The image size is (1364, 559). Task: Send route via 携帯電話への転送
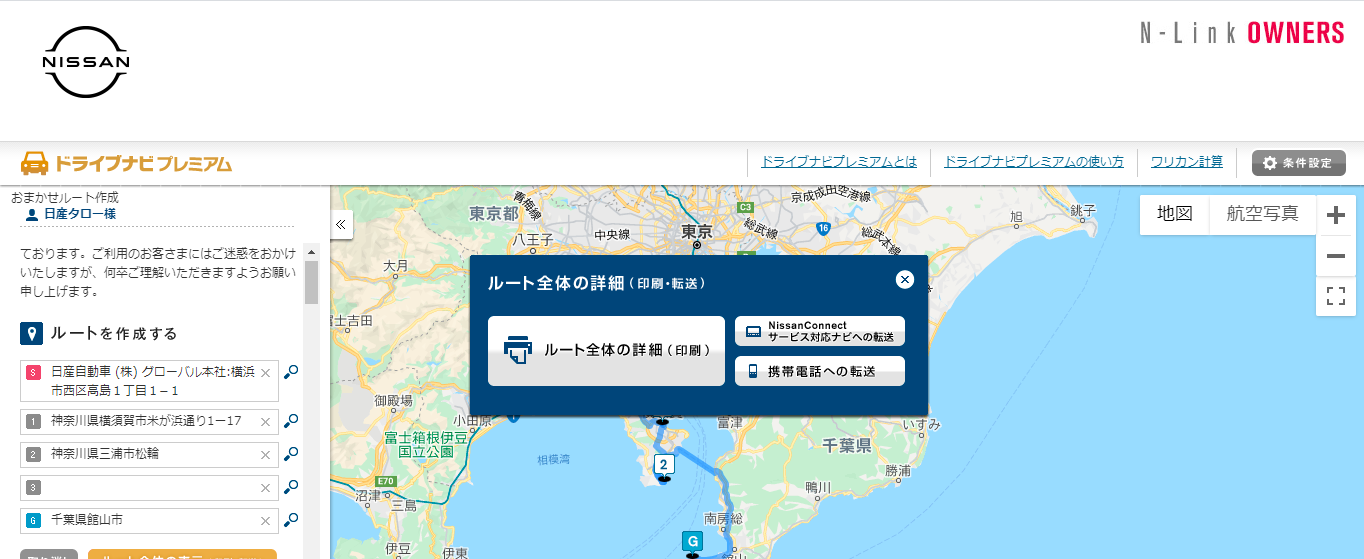point(819,371)
